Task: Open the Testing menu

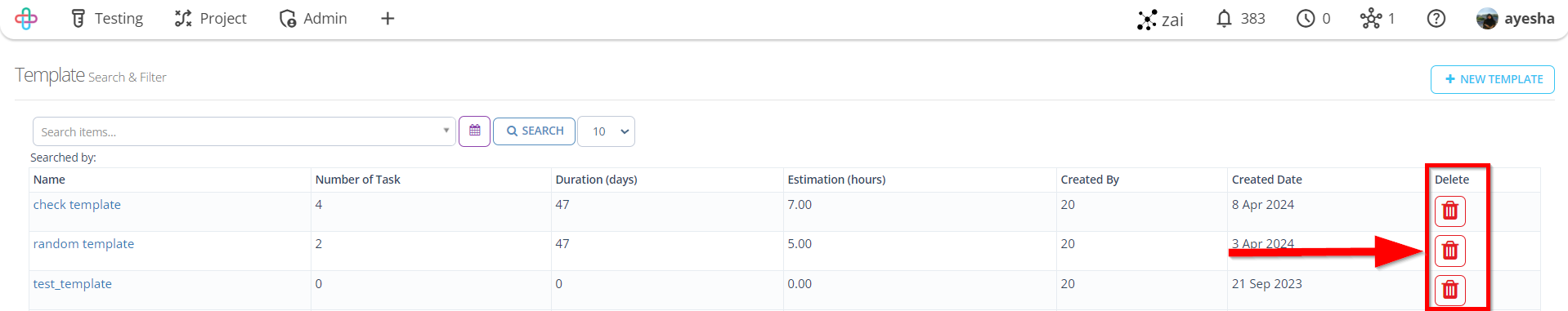Action: (107, 18)
